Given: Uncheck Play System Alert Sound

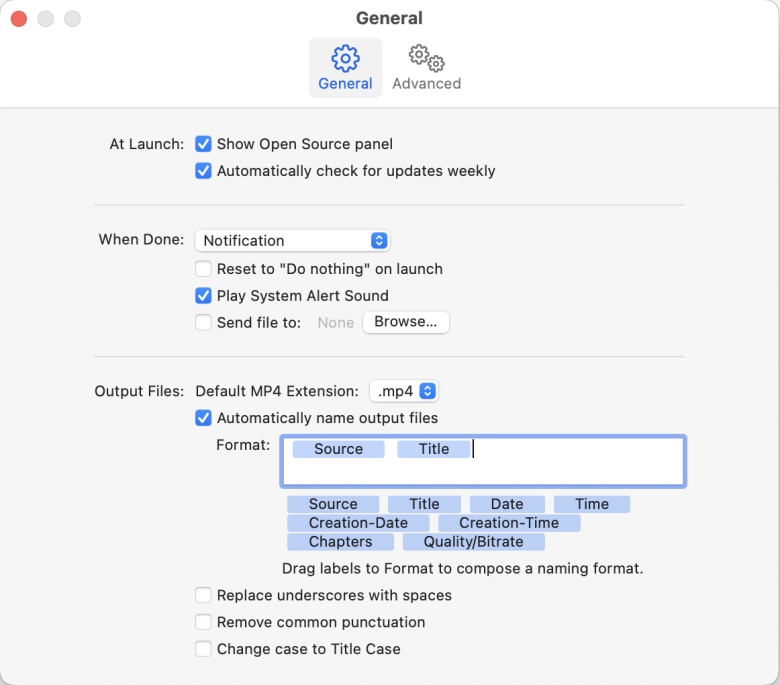Looking at the screenshot, I should pyautogui.click(x=203, y=296).
